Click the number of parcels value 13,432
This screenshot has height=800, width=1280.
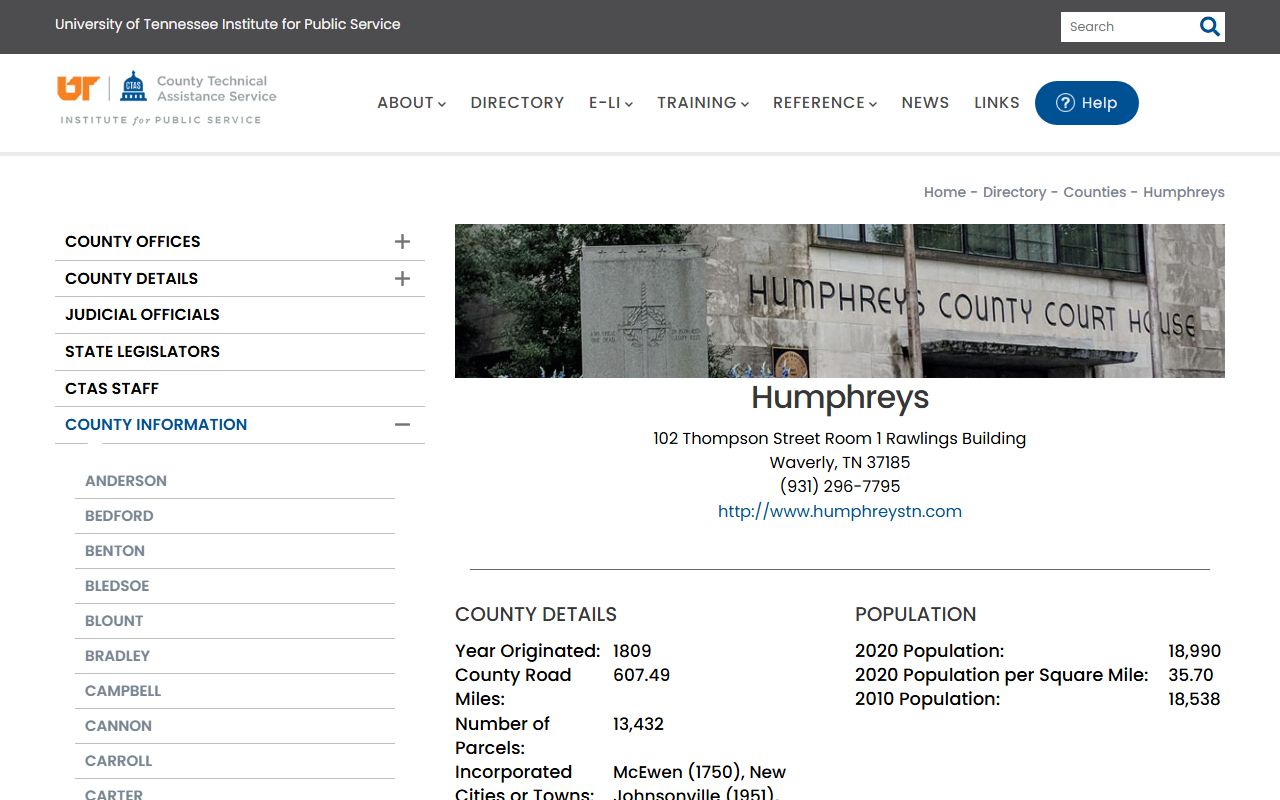click(x=638, y=723)
